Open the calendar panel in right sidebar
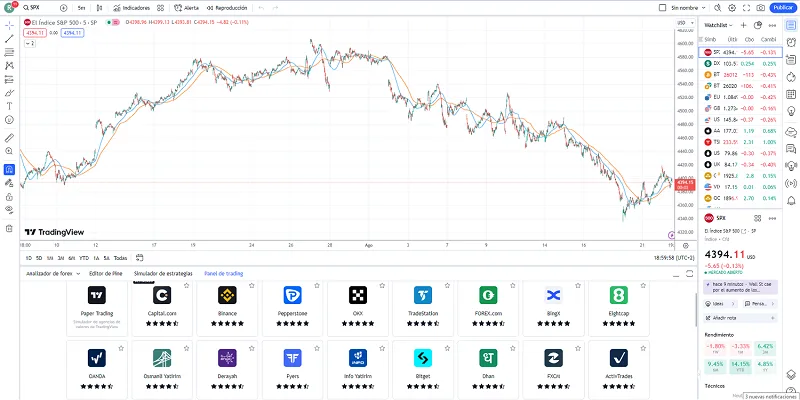The height and width of the screenshot is (400, 800). point(791,94)
